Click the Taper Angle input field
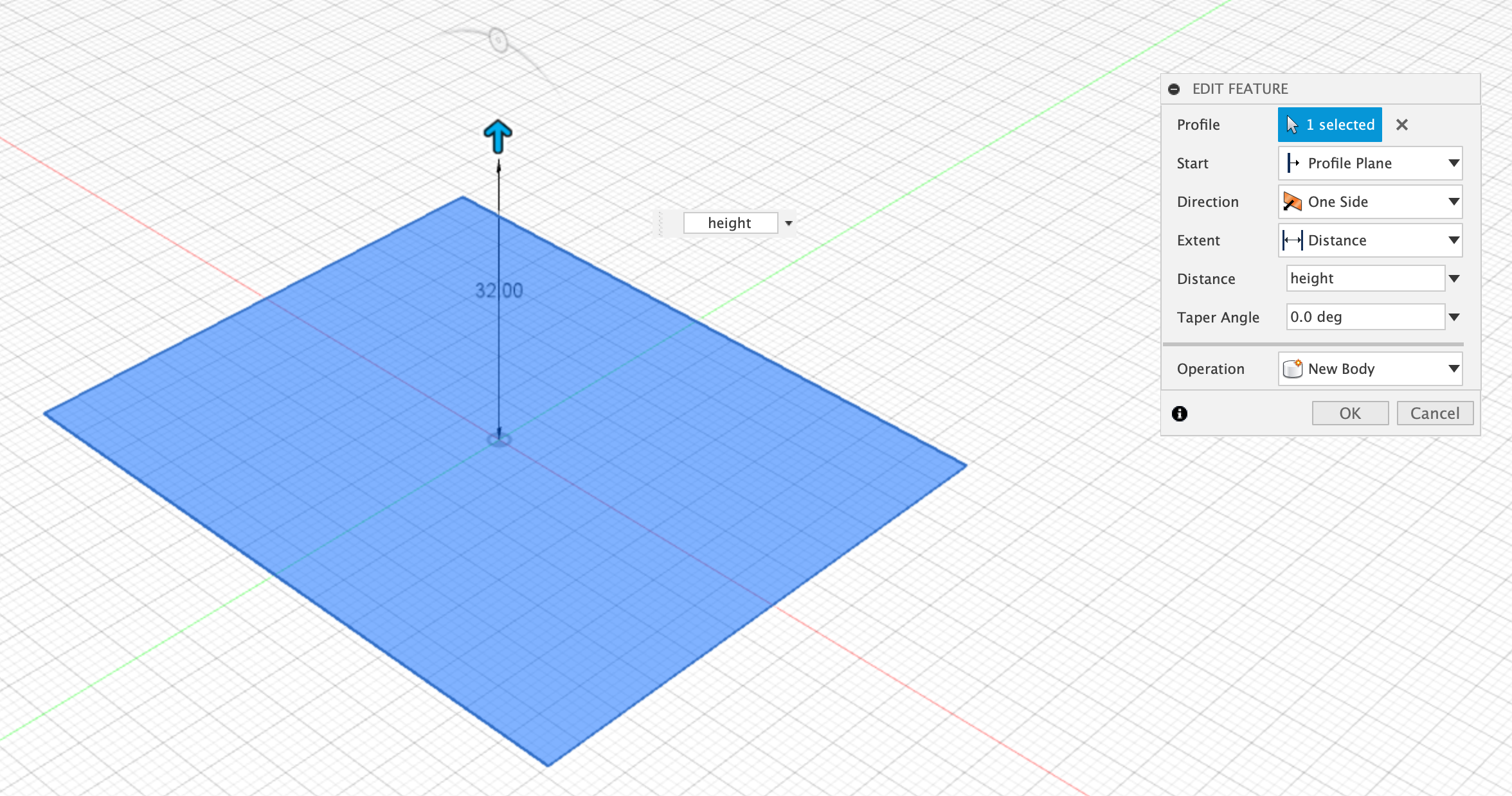 tap(1365, 317)
